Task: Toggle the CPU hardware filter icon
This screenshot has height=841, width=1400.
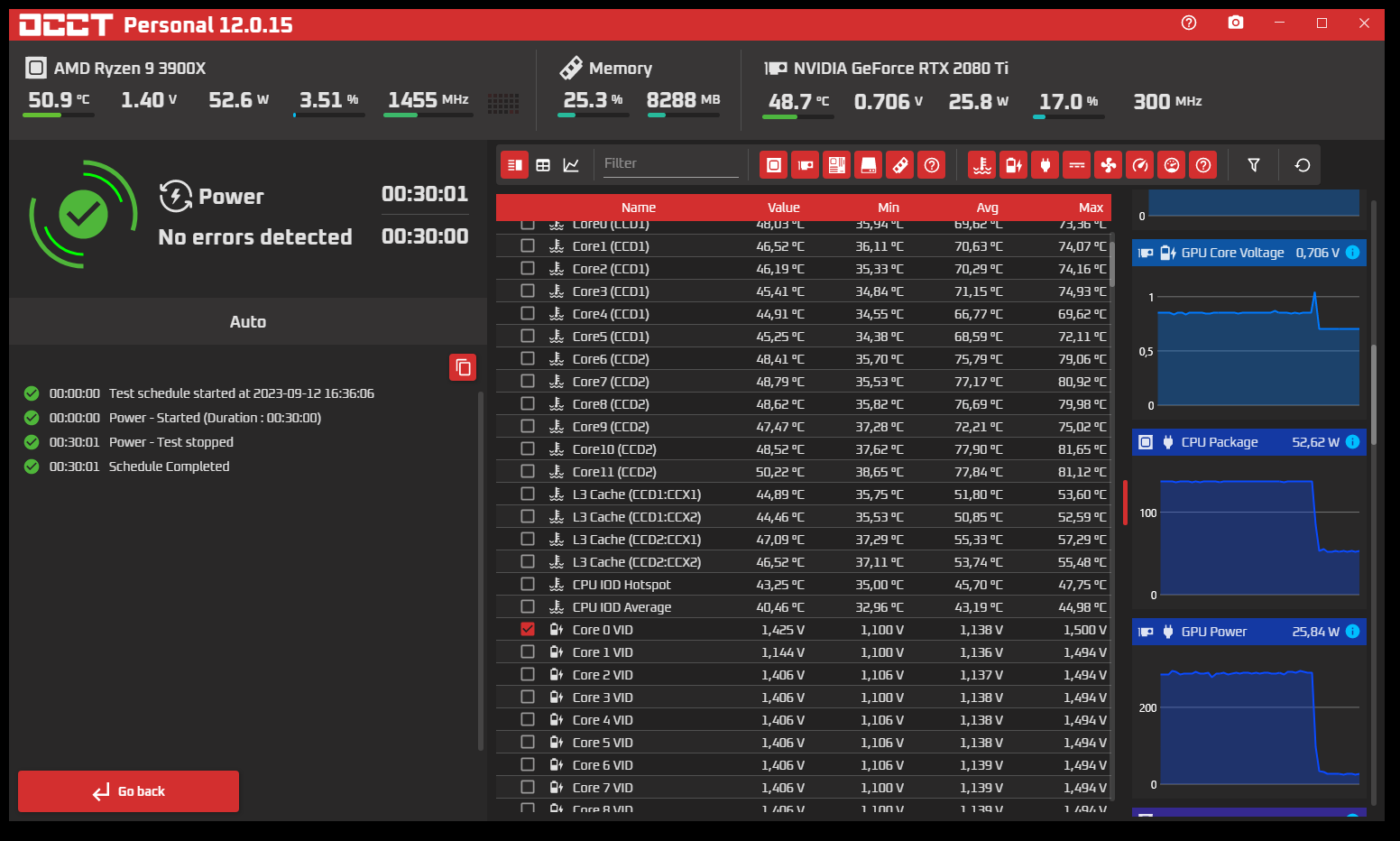Action: 773,165
